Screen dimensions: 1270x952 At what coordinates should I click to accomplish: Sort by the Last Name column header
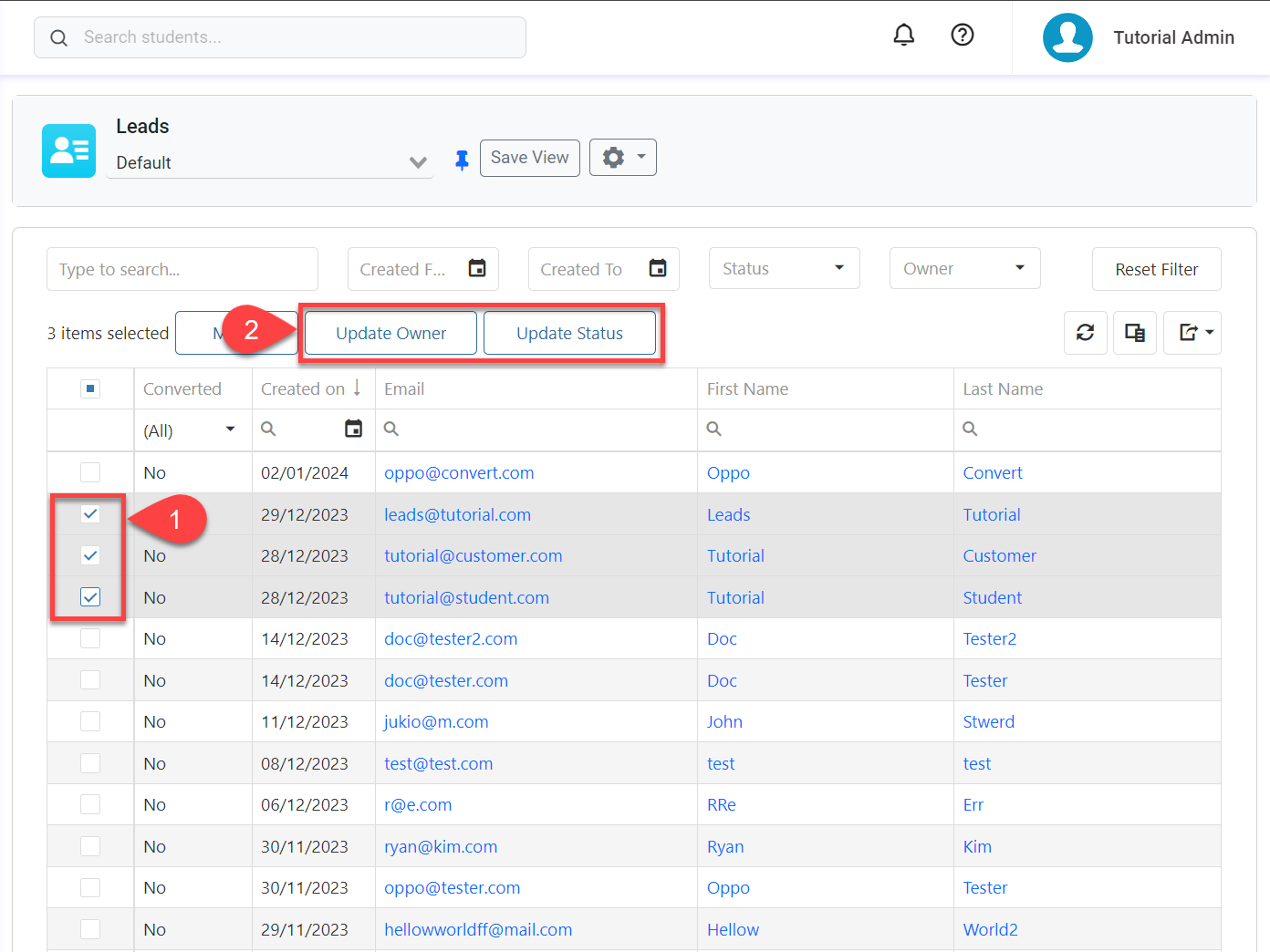[x=1003, y=389]
